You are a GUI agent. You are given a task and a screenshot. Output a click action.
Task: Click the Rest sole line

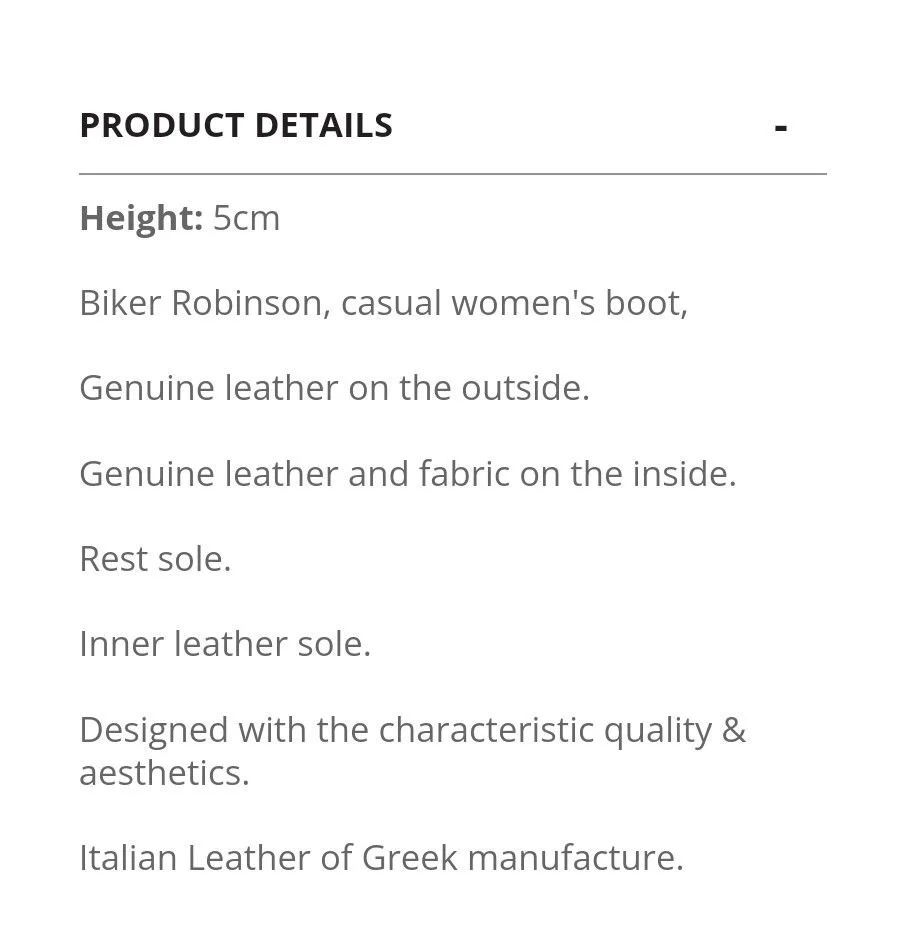[x=155, y=559]
